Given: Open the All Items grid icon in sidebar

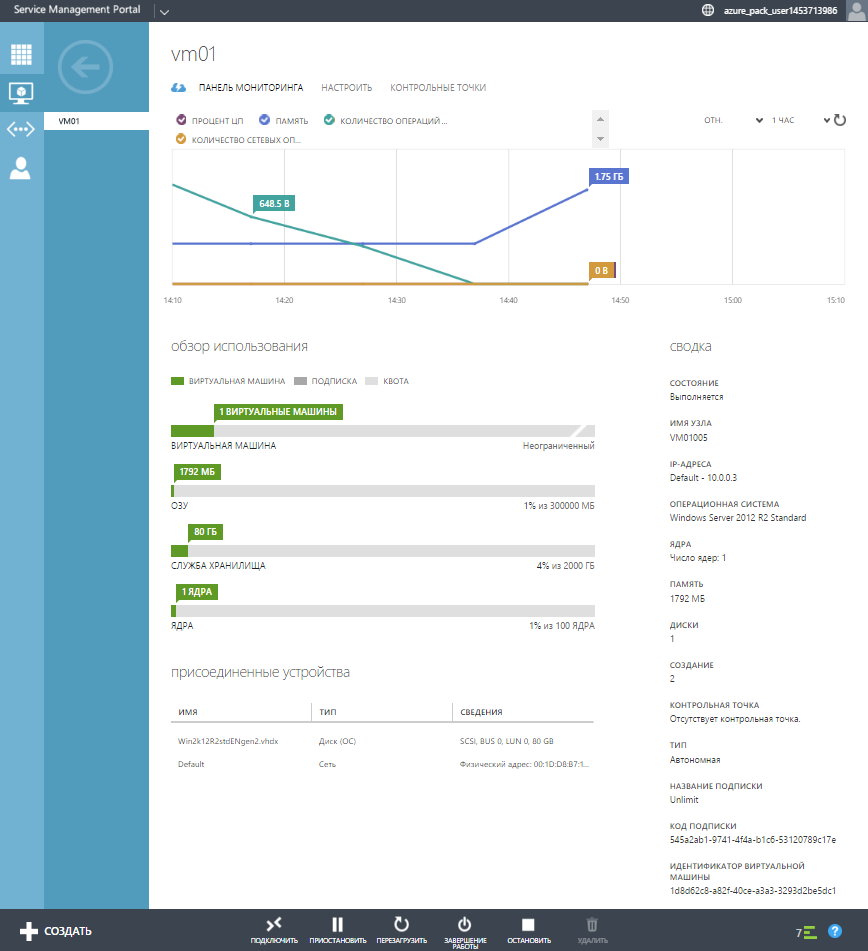Looking at the screenshot, I should [x=21, y=54].
